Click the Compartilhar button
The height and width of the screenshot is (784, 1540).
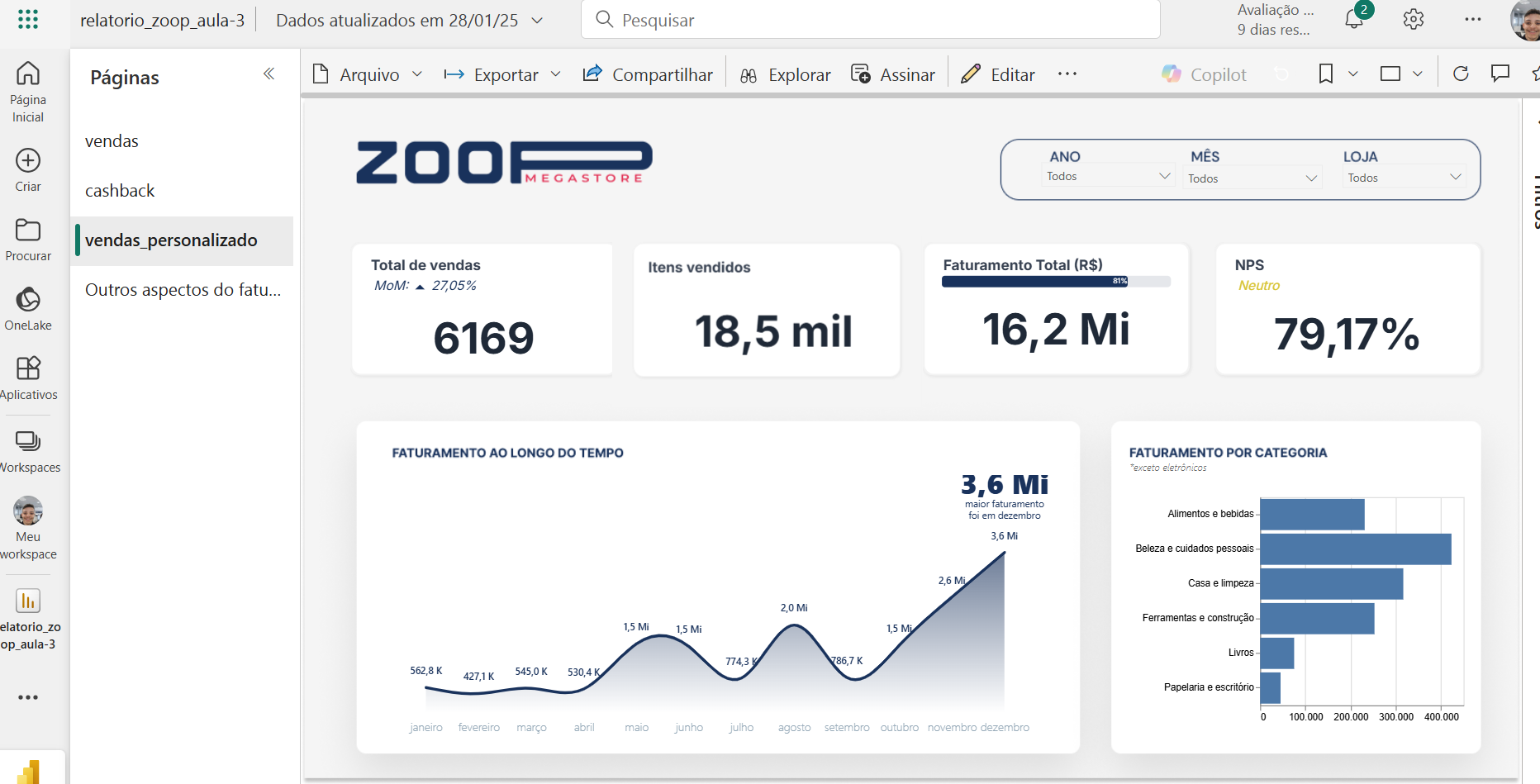click(648, 74)
